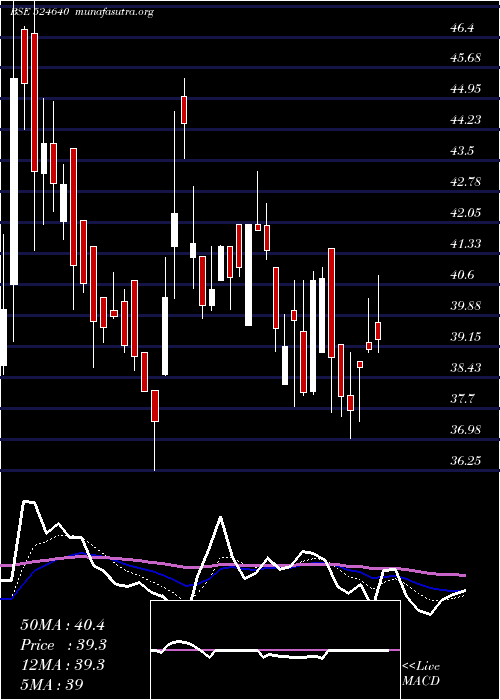Click inside the MACD inset chart
500x700 pixels.
coord(275,650)
